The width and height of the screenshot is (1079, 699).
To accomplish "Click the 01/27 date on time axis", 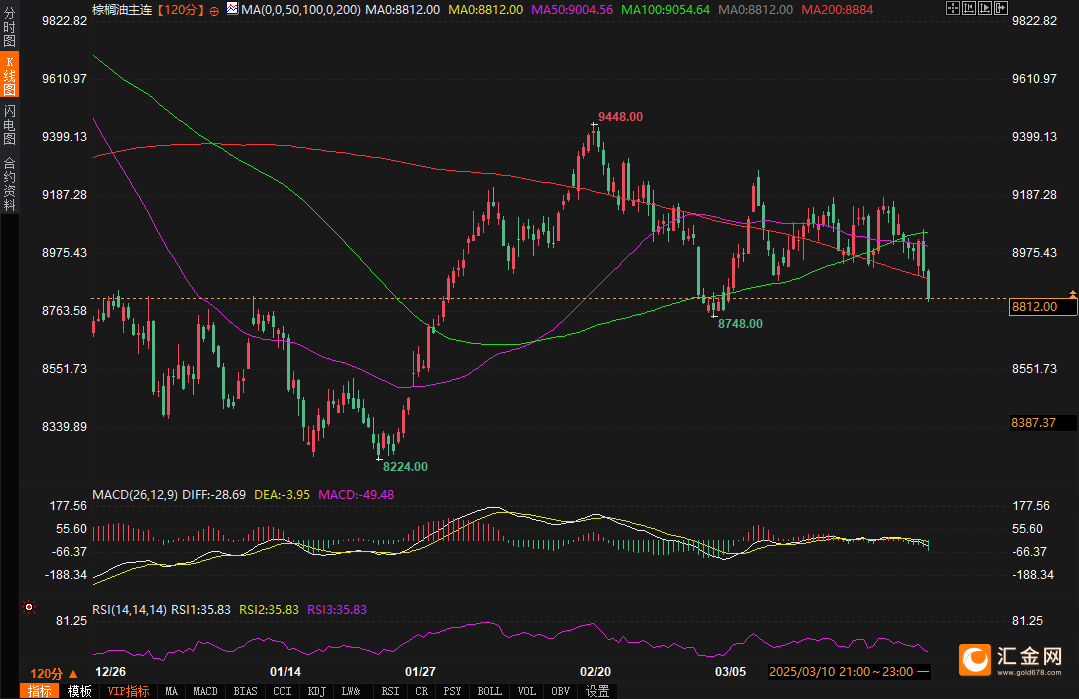I will pyautogui.click(x=420, y=671).
